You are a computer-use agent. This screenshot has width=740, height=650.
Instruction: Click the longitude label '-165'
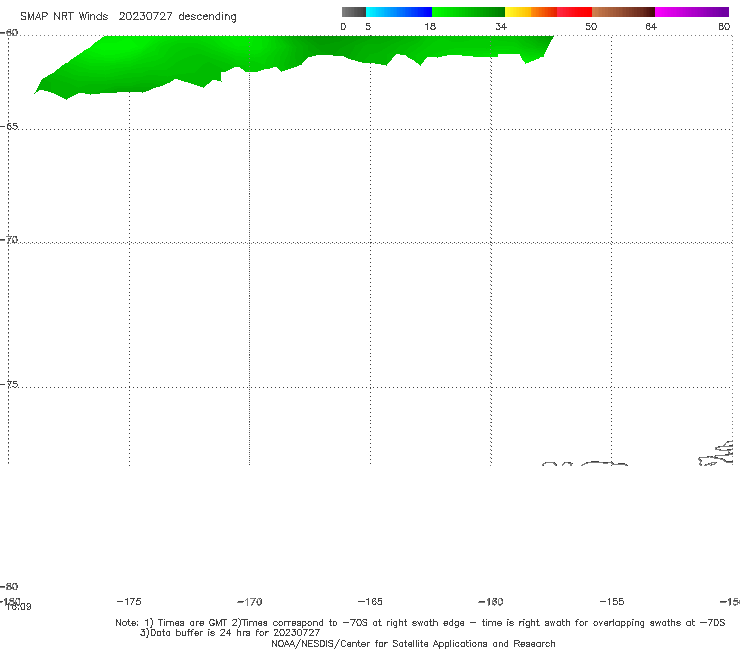point(370,602)
